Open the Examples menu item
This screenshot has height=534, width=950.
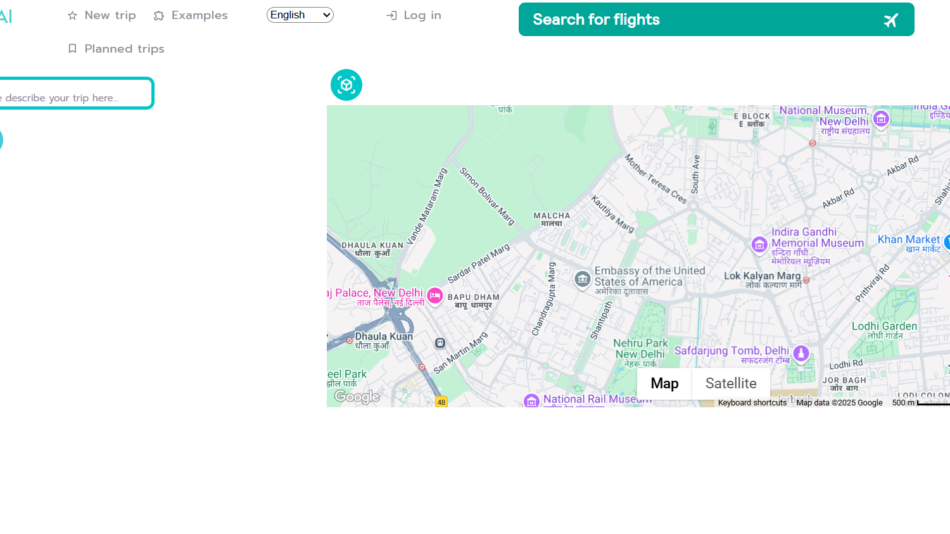(190, 16)
